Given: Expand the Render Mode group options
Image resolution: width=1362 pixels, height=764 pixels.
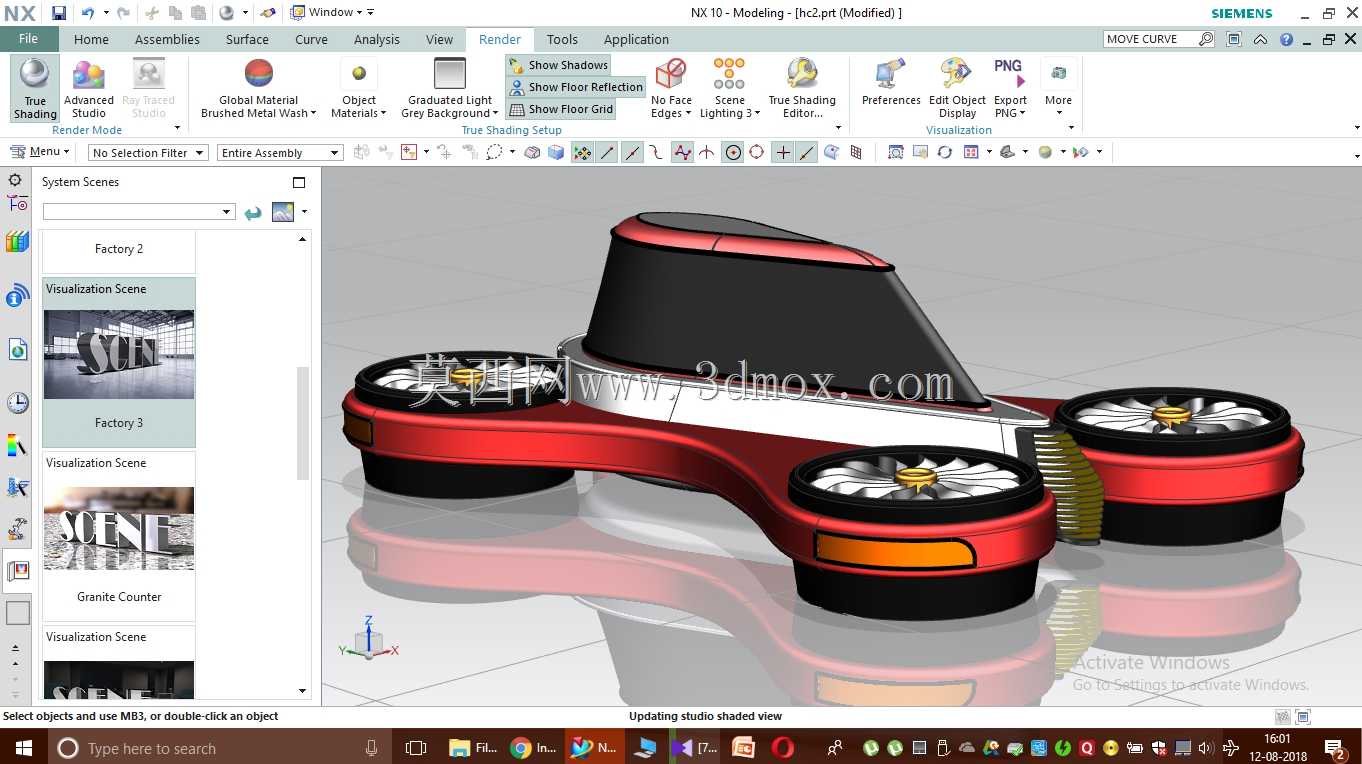Looking at the screenshot, I should pyautogui.click(x=177, y=128).
